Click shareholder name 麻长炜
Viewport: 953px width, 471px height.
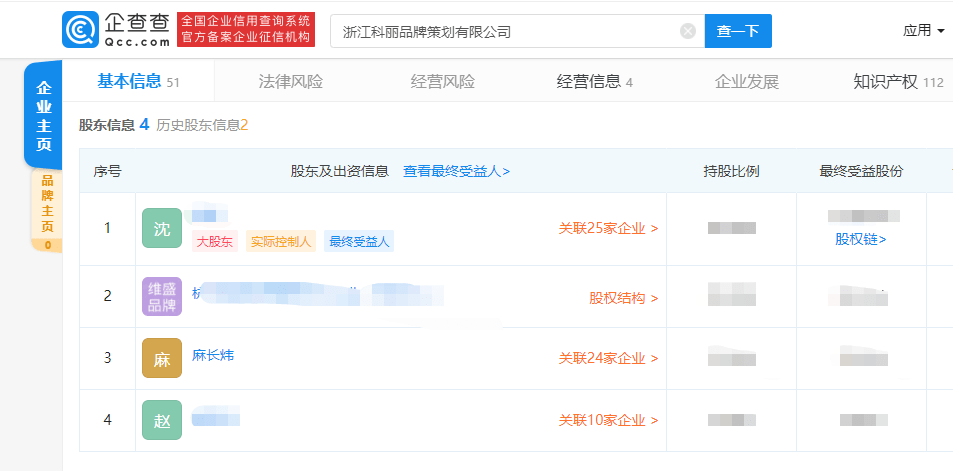(213, 355)
